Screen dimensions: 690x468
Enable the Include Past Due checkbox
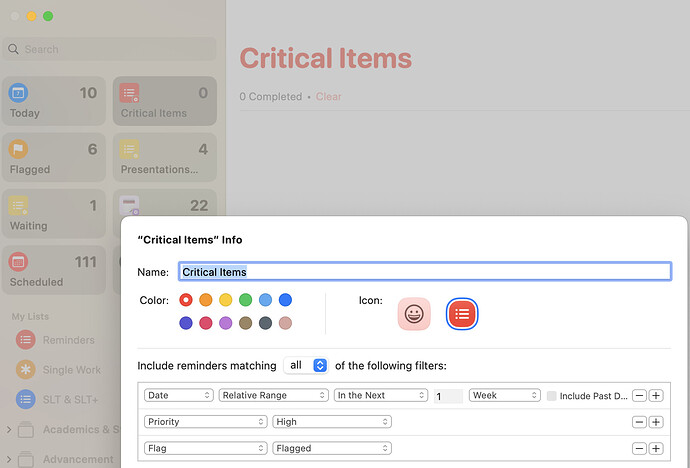tap(552, 396)
